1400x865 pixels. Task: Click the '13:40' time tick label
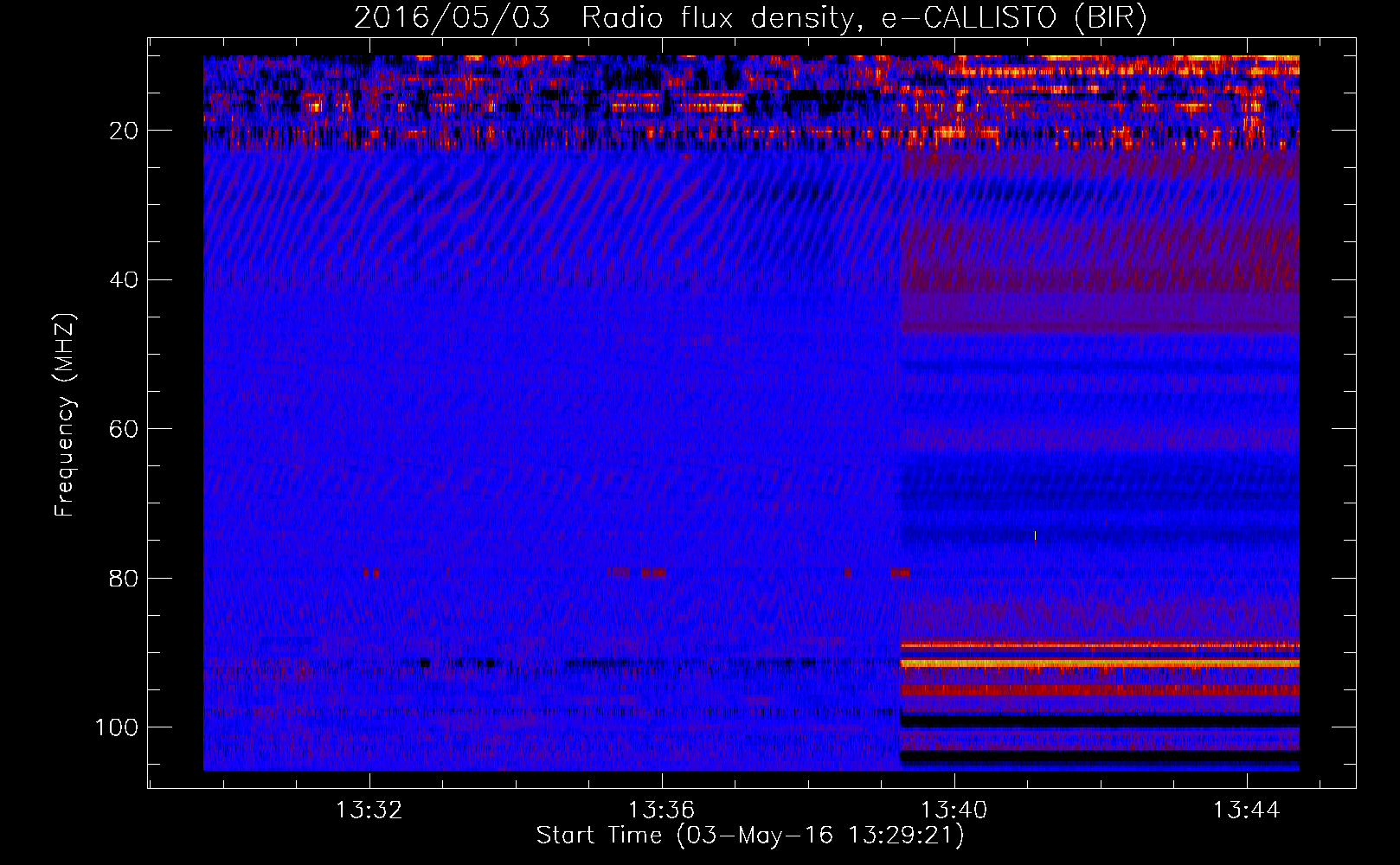pos(954,811)
